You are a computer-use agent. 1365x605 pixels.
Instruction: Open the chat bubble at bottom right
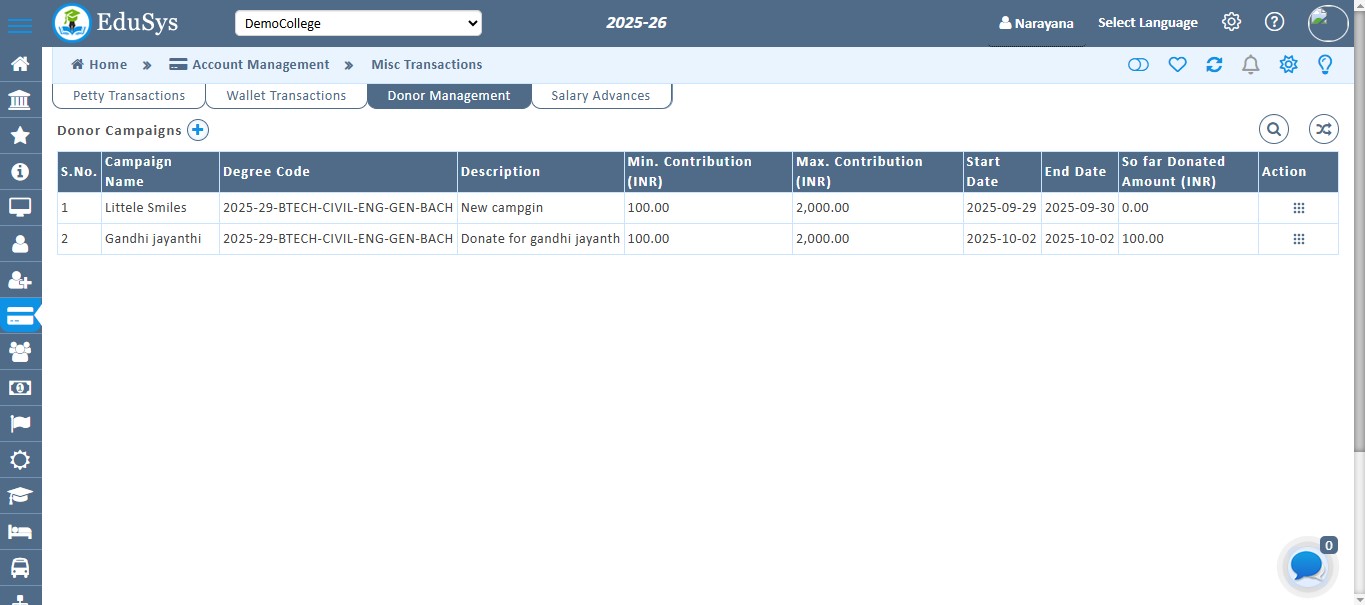[1306, 566]
